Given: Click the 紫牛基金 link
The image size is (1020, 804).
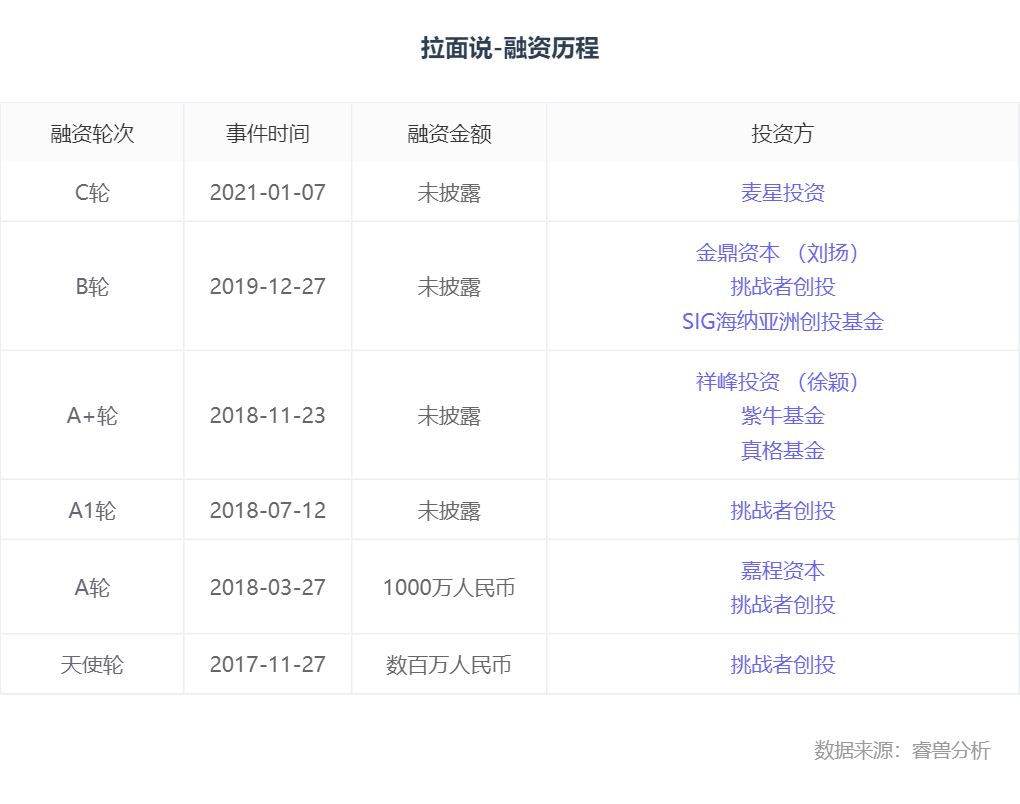Looking at the screenshot, I should click(x=782, y=416).
